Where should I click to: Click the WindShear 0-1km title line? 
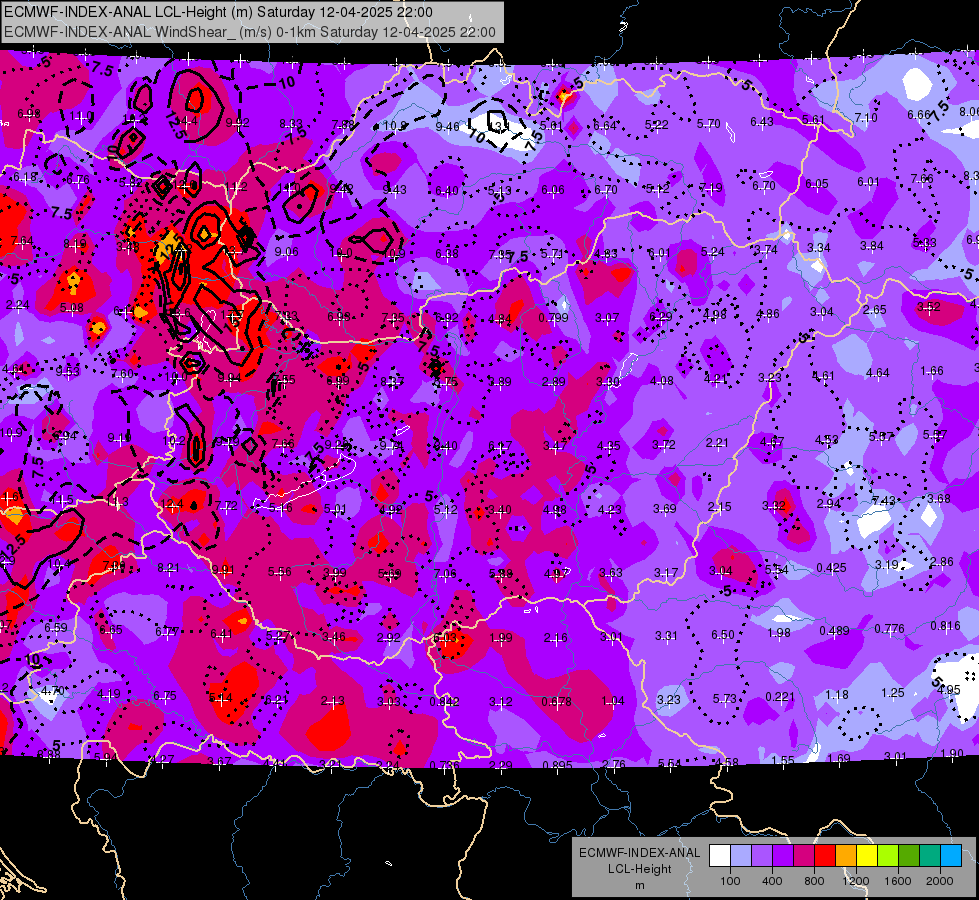(250, 32)
